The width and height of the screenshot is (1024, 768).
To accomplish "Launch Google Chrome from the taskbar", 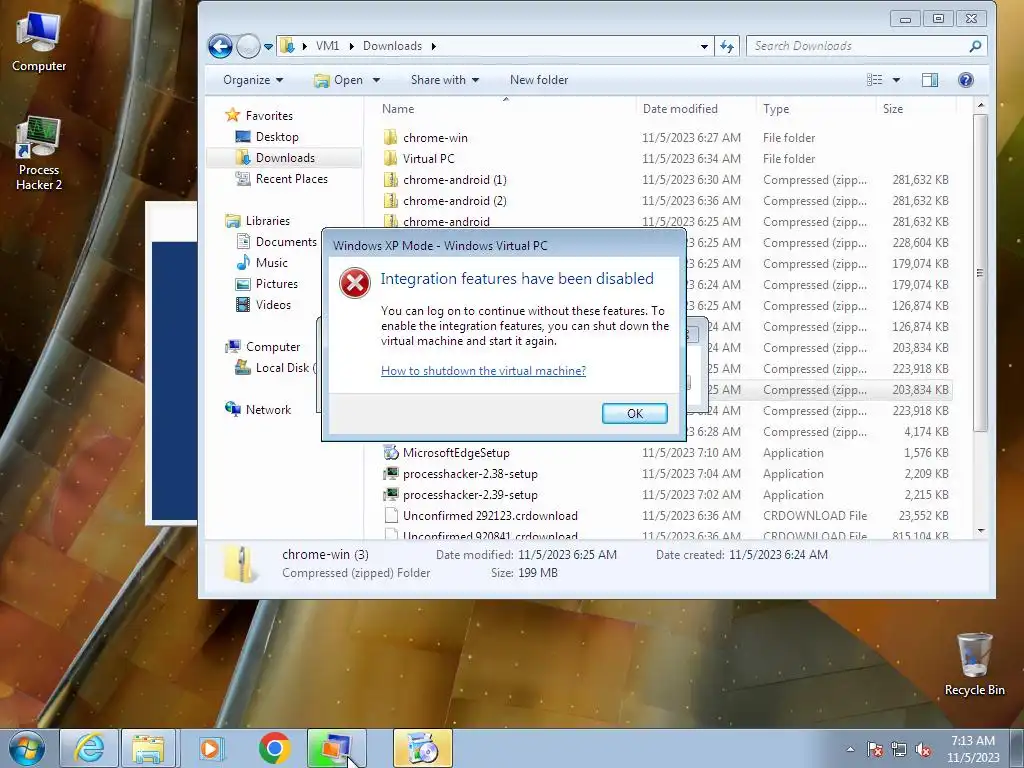I will click(274, 748).
